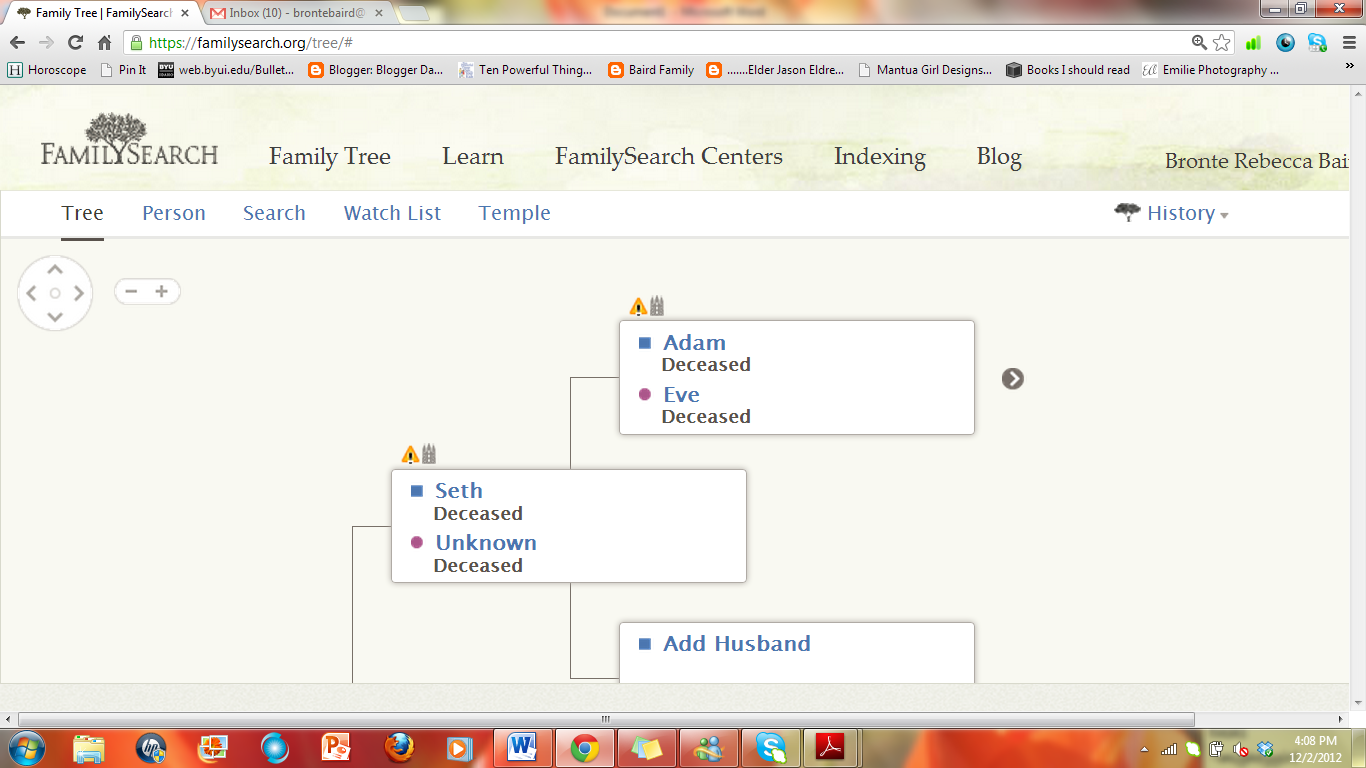Click the horizontal scrollbar
The width and height of the screenshot is (1366, 768).
click(x=605, y=719)
